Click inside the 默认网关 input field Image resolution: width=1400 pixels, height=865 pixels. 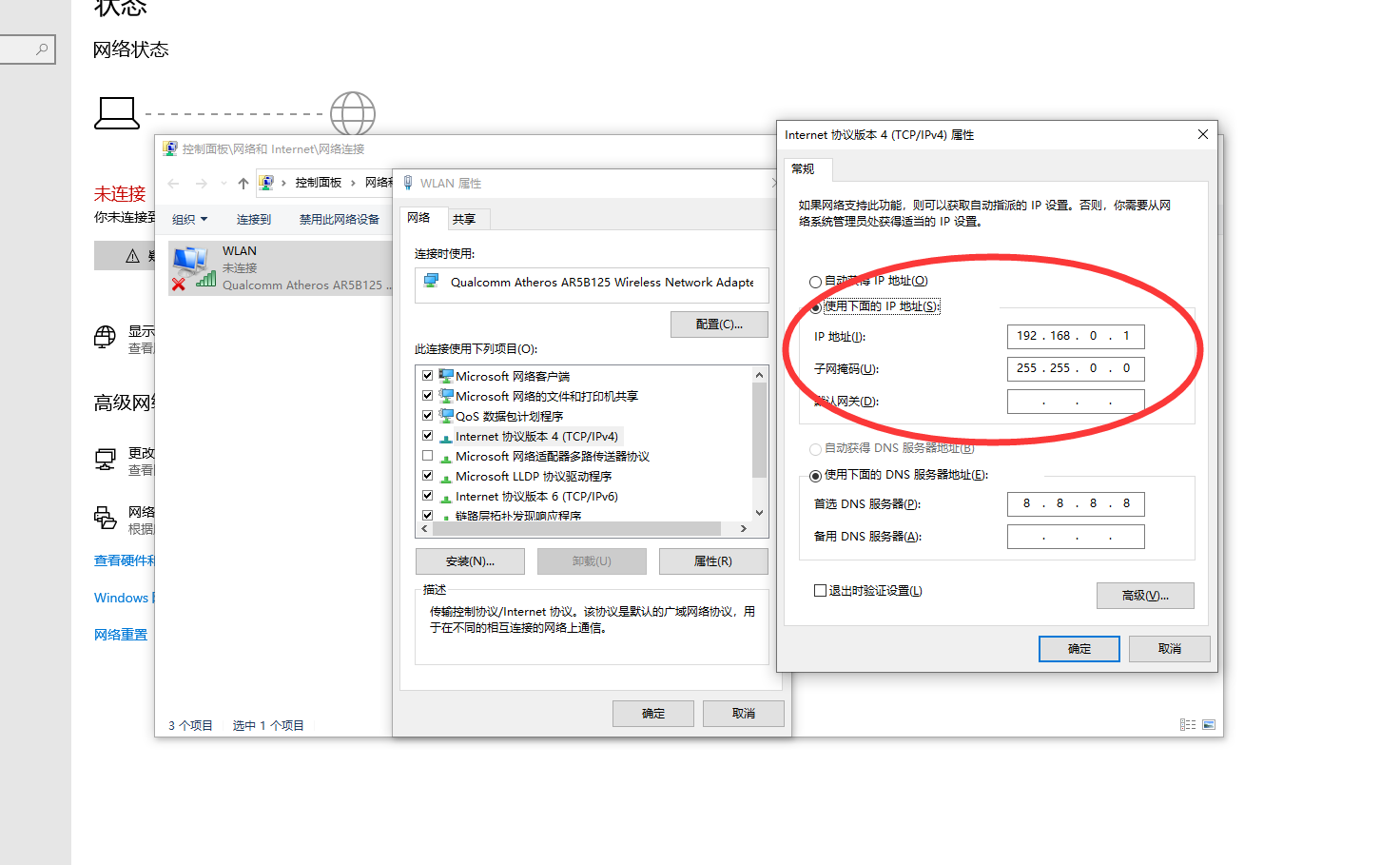pyautogui.click(x=1075, y=401)
